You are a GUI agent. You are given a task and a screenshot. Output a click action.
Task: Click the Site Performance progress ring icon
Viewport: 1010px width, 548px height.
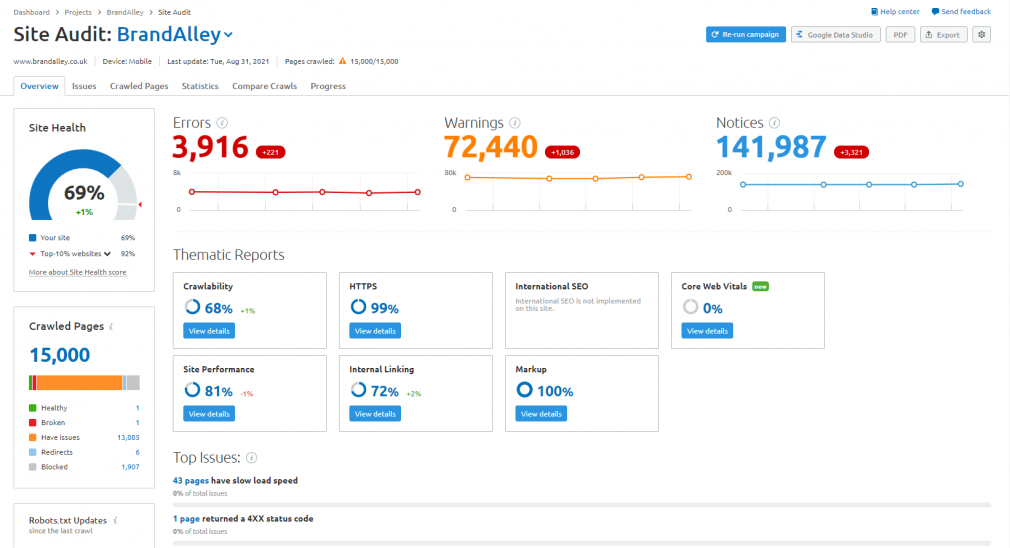(x=192, y=390)
